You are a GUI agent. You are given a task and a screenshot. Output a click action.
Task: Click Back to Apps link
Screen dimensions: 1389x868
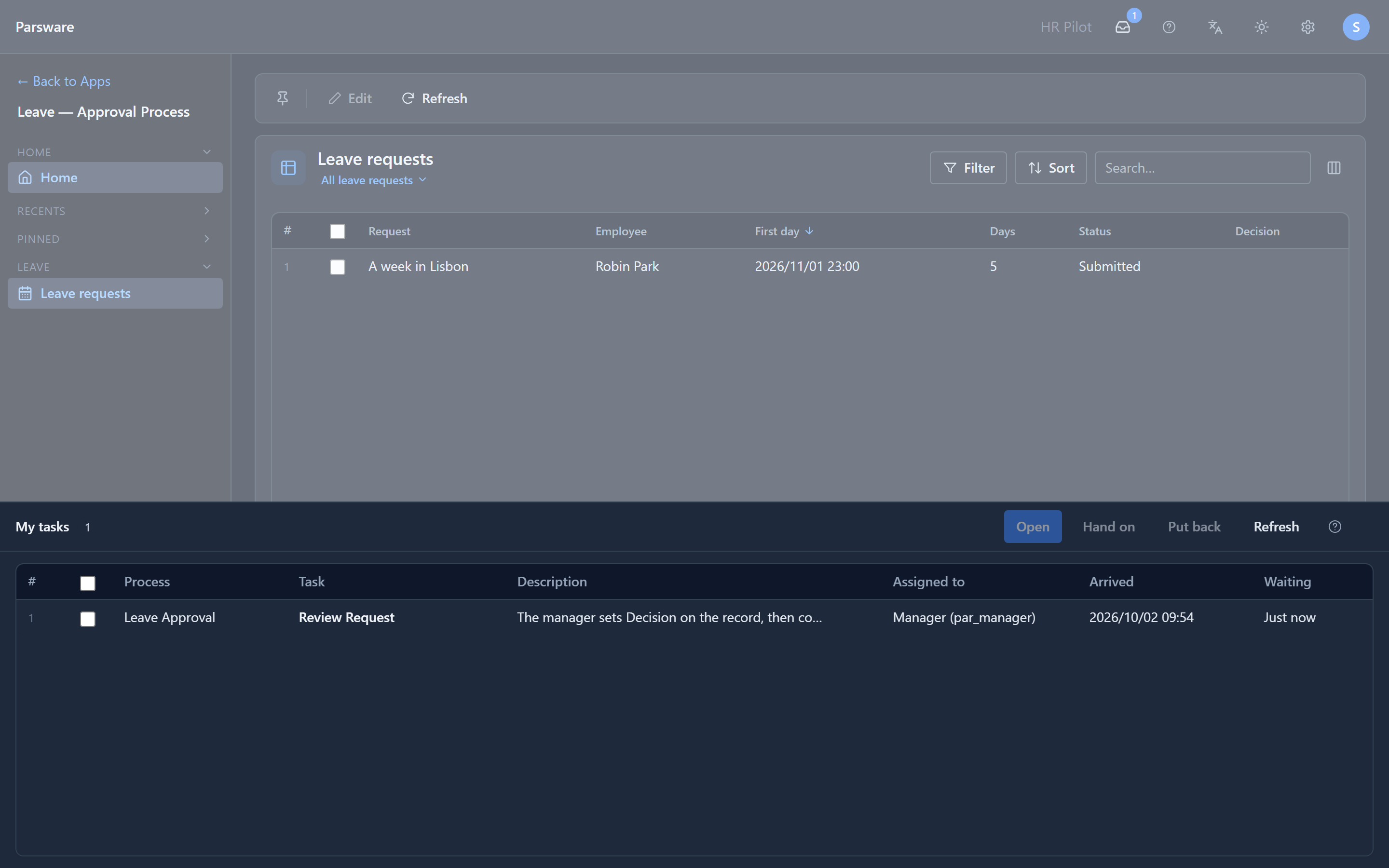coord(64,81)
